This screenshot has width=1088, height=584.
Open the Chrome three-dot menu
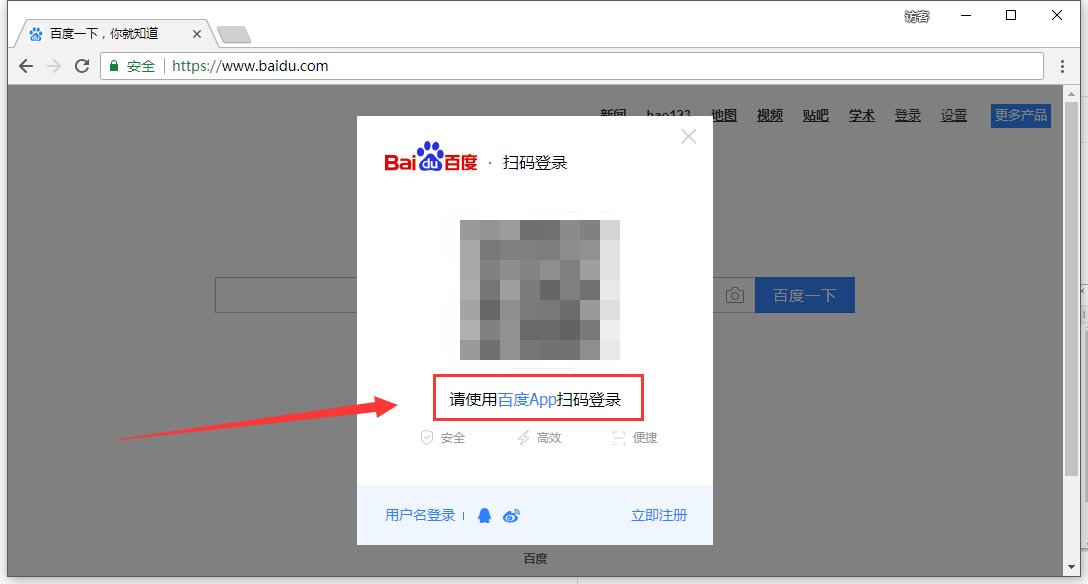pos(1062,66)
